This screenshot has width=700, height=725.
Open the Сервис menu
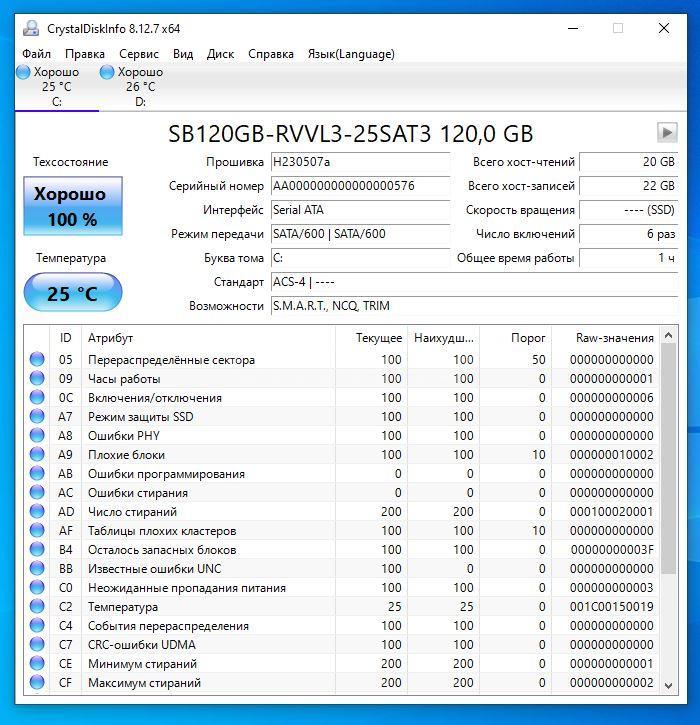[138, 54]
